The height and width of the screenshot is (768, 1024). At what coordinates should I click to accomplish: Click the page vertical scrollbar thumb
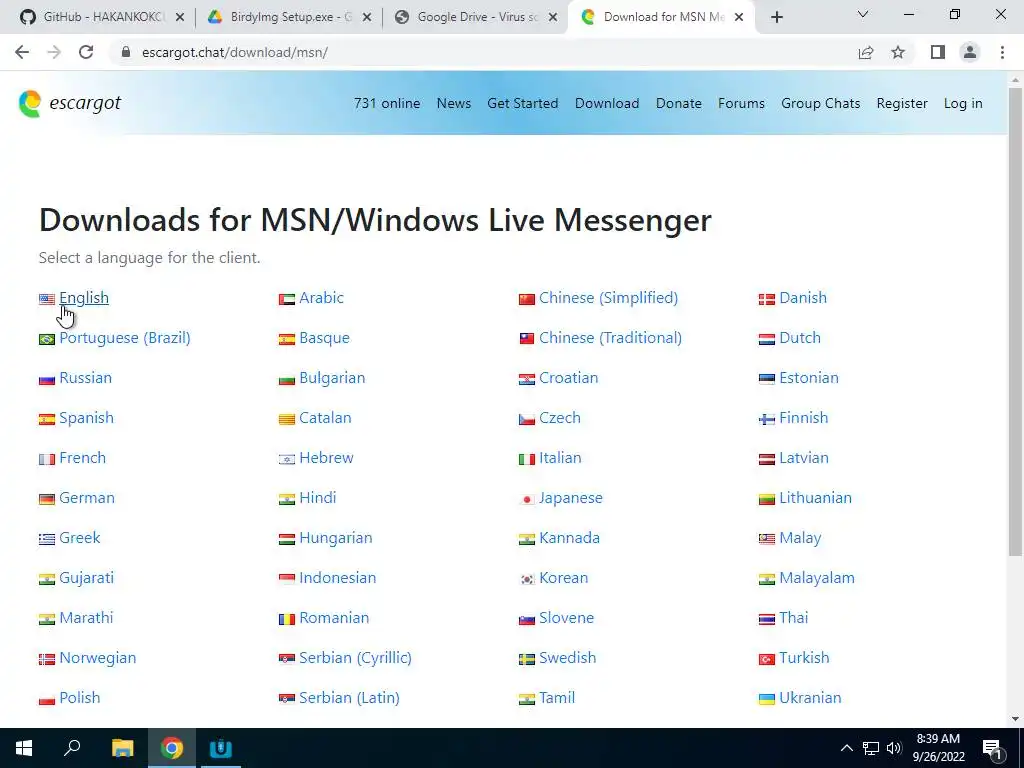pos(1016,321)
